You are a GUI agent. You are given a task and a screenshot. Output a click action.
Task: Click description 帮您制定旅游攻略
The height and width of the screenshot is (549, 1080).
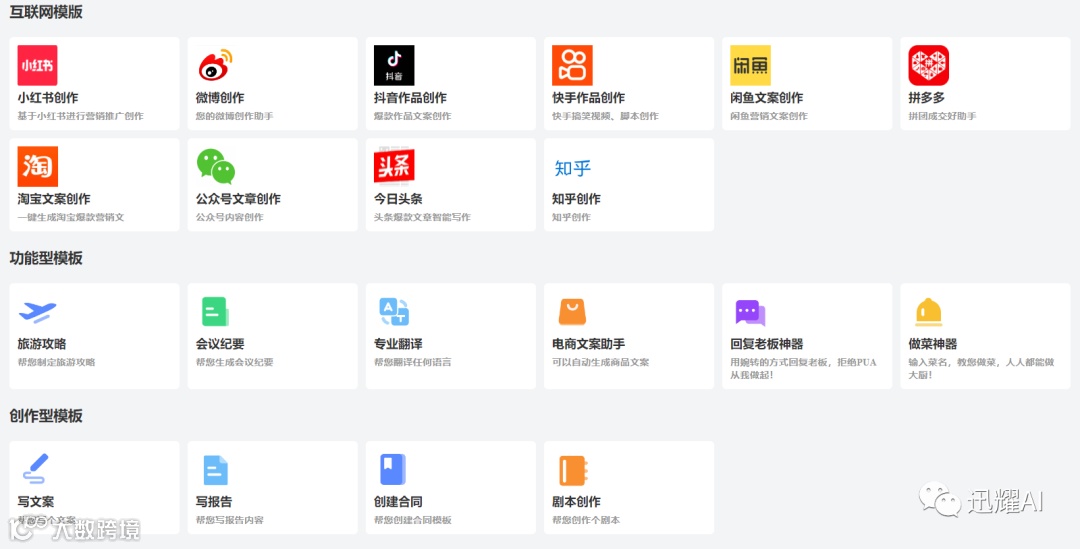click(56, 362)
